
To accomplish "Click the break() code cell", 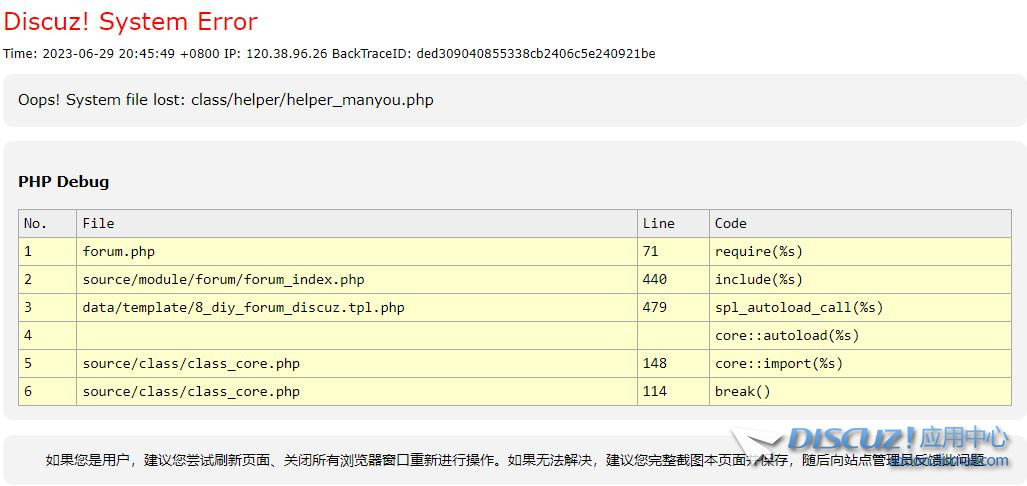I will (x=742, y=391).
